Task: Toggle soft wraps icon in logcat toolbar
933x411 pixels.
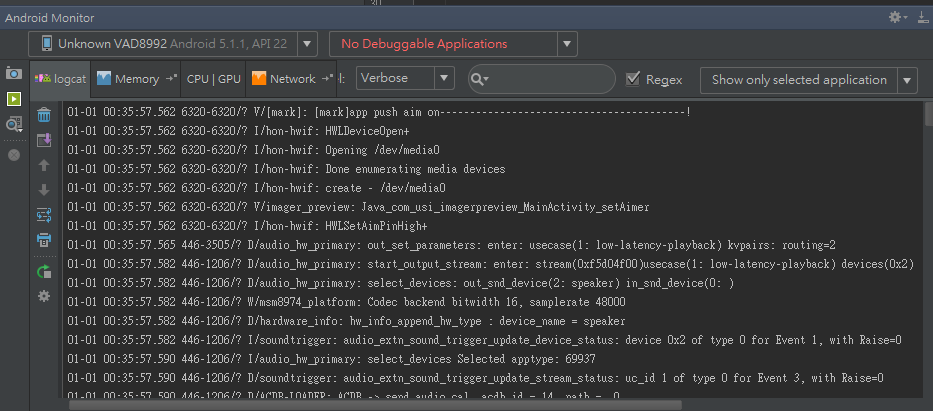Action: tap(44, 215)
